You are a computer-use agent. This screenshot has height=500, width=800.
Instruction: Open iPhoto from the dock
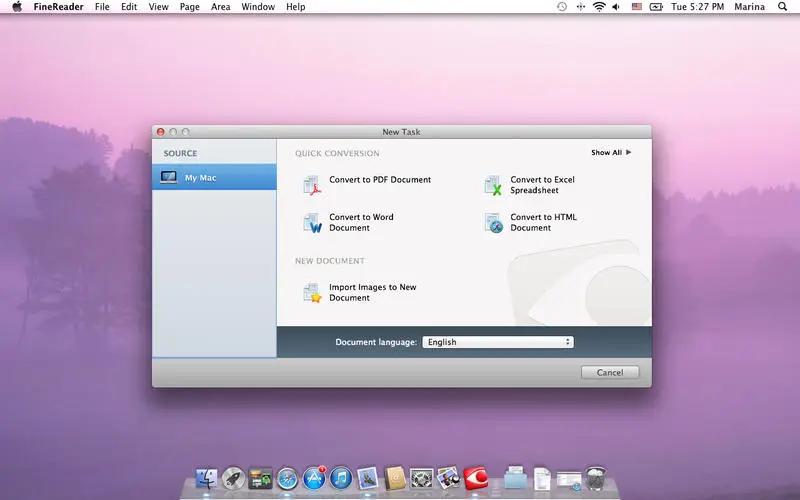tap(448, 479)
